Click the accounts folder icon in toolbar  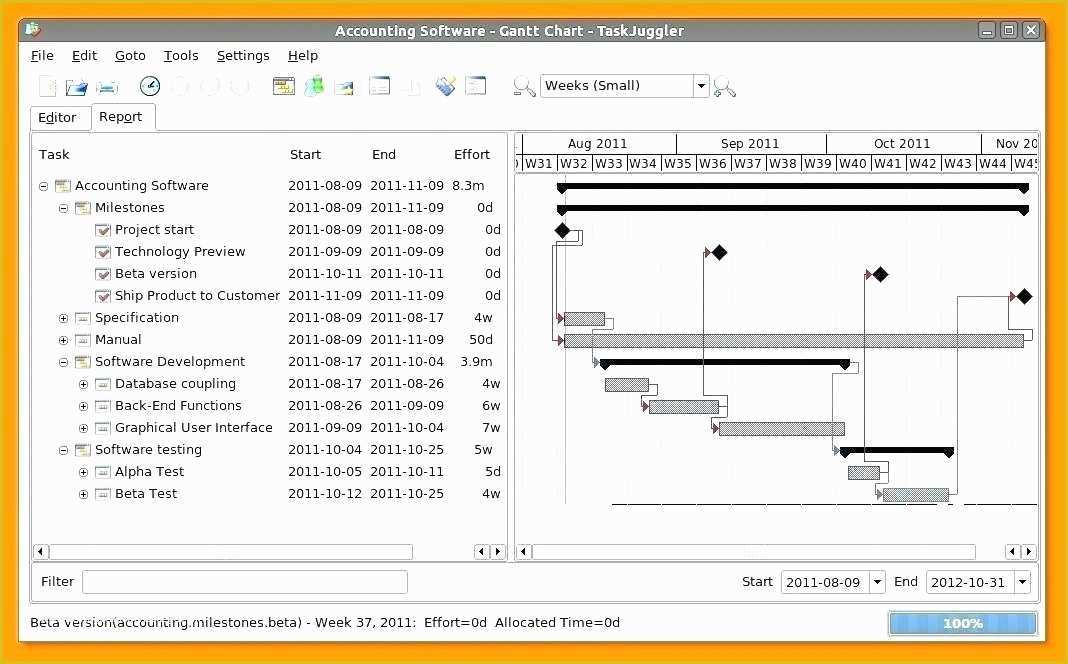coord(345,86)
